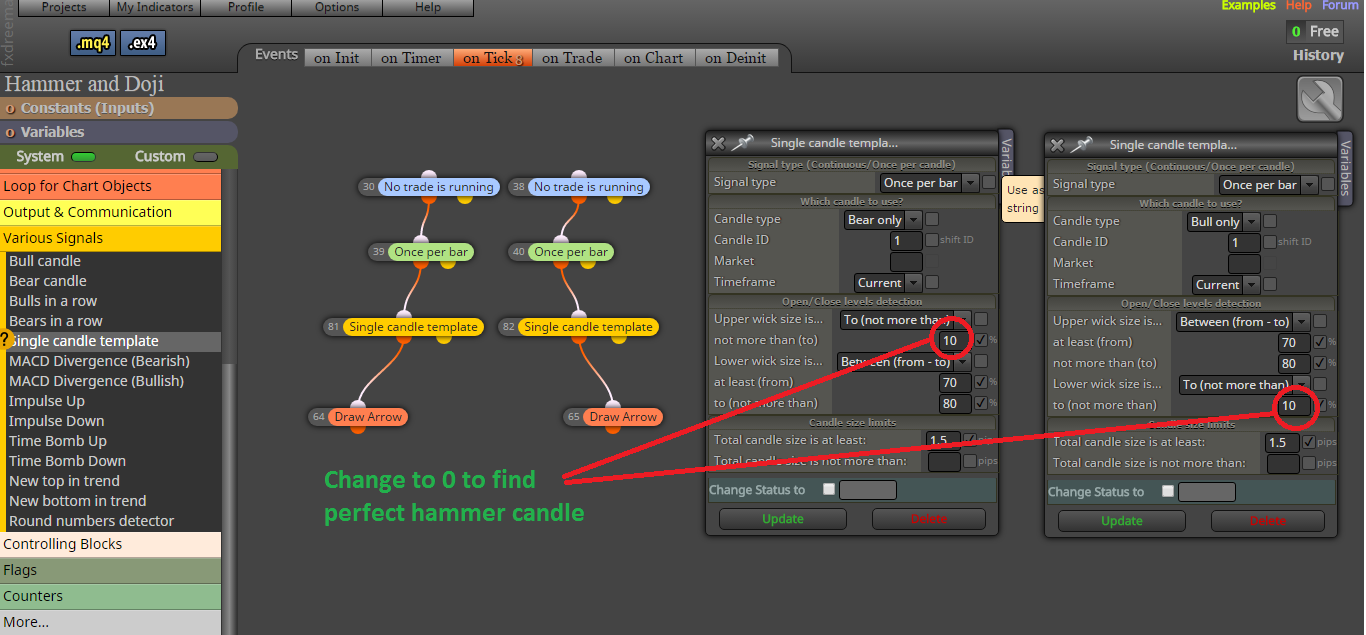Screen dimensions: 1366x635
Task: Open Signal type dropdown in Bull only panel
Action: 1268,185
